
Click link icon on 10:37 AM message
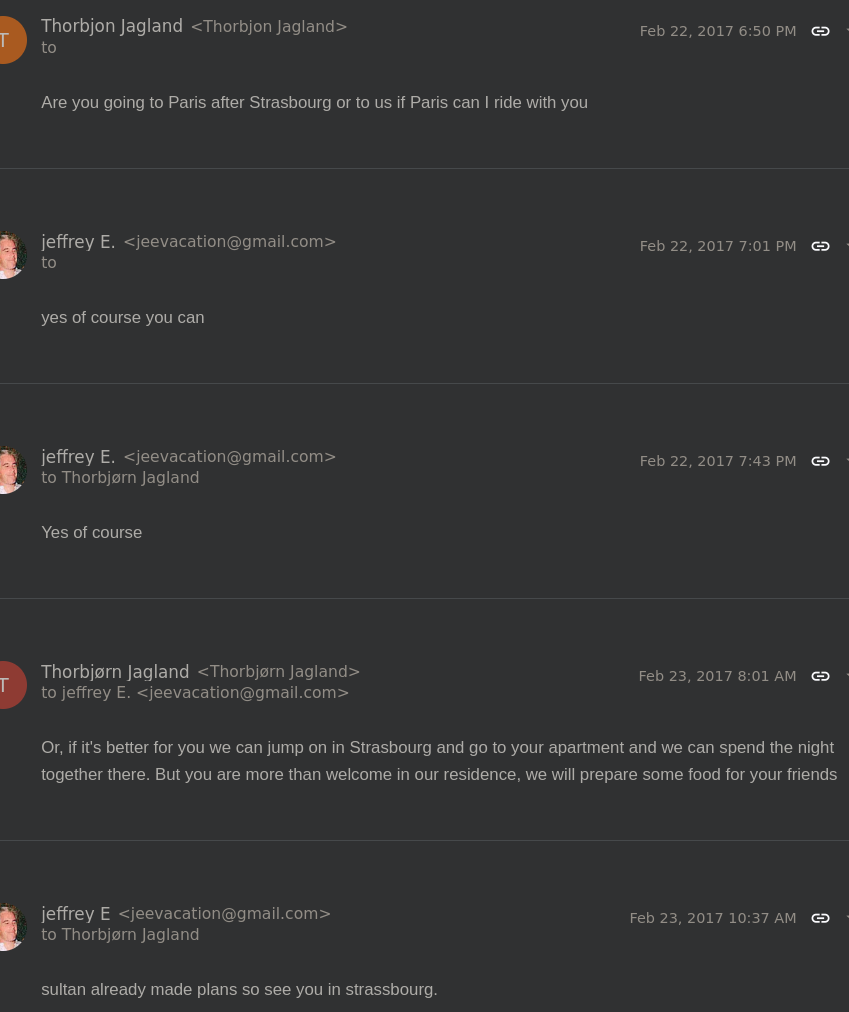(x=820, y=918)
